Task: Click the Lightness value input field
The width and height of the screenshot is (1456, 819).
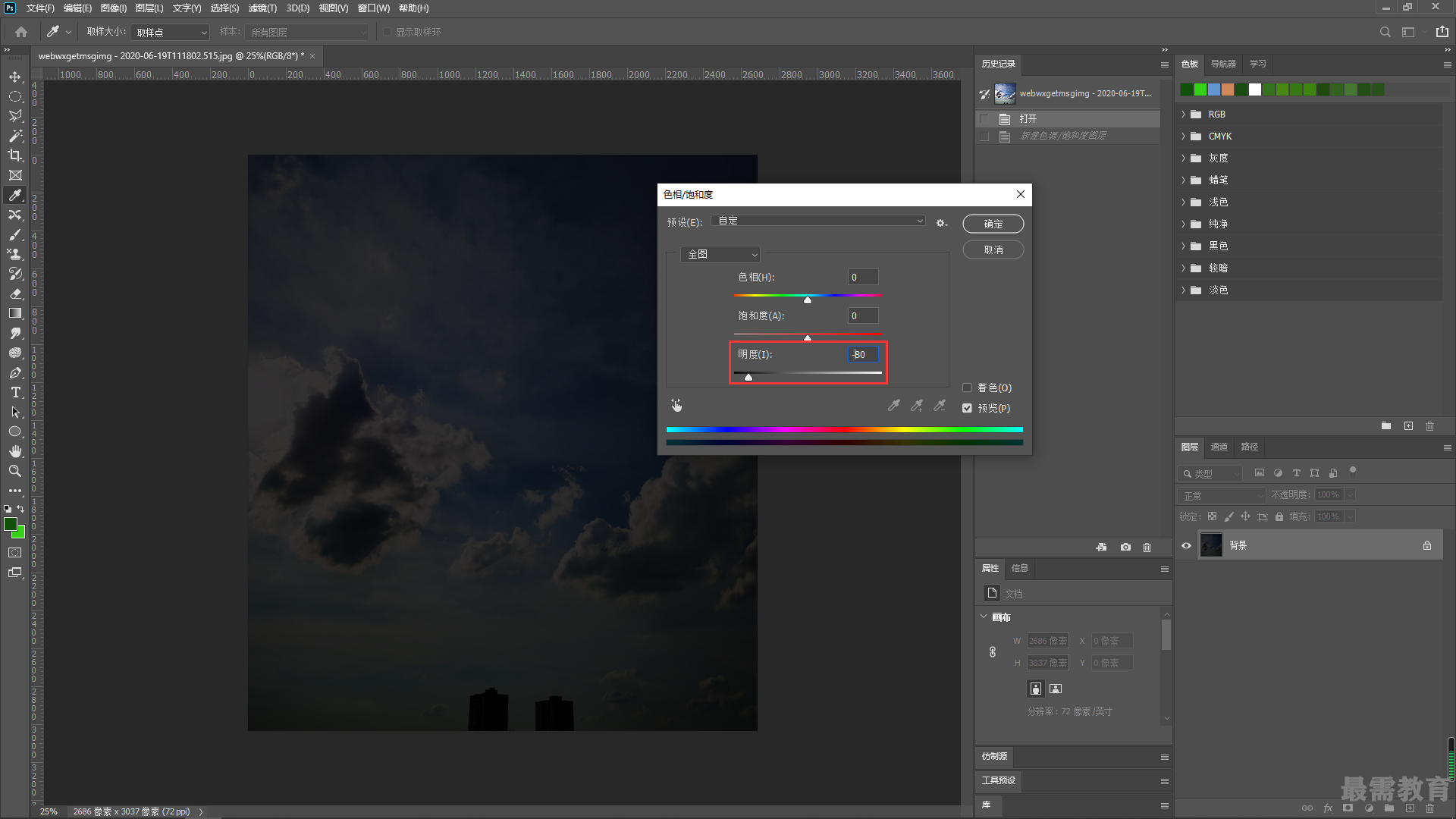Action: [x=863, y=354]
